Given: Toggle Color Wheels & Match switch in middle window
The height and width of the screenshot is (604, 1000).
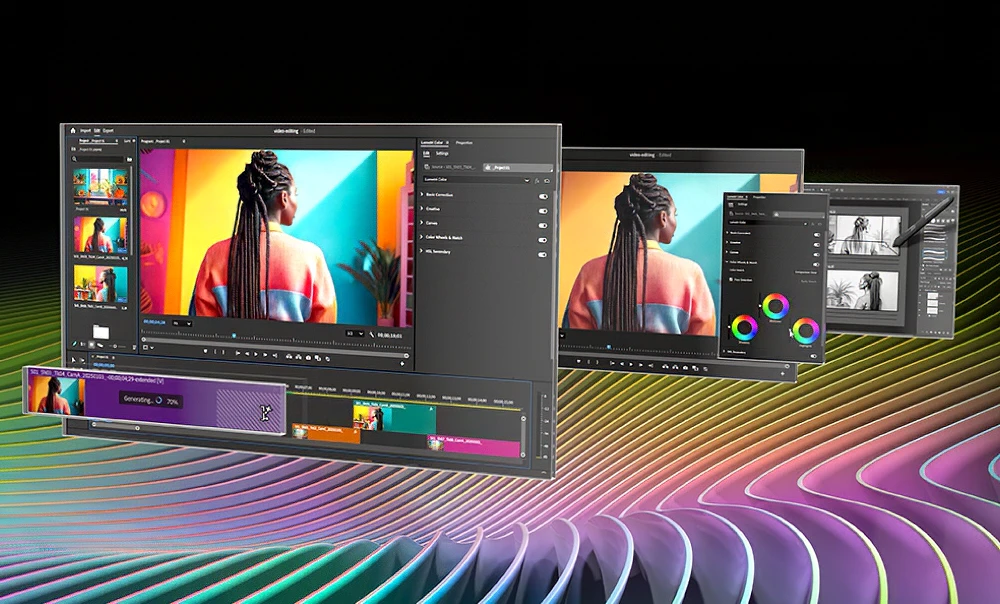Looking at the screenshot, I should (816, 265).
